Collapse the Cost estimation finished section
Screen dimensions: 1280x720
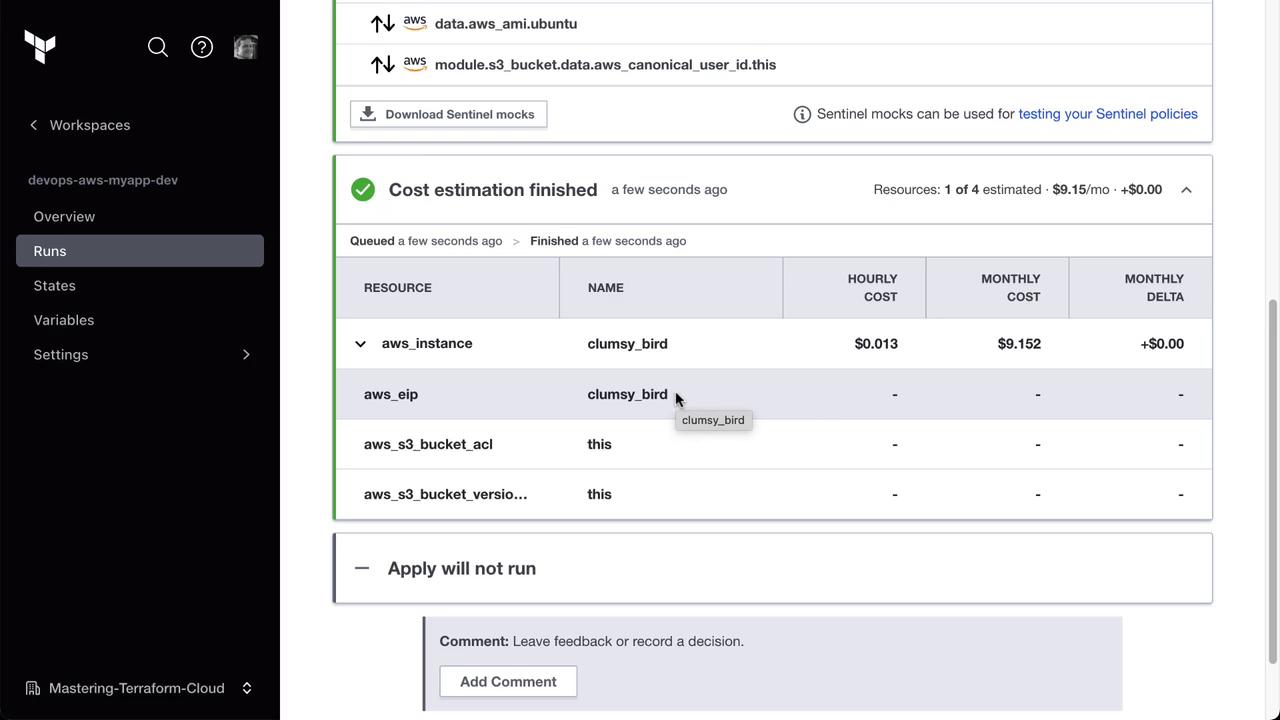click(x=1186, y=190)
